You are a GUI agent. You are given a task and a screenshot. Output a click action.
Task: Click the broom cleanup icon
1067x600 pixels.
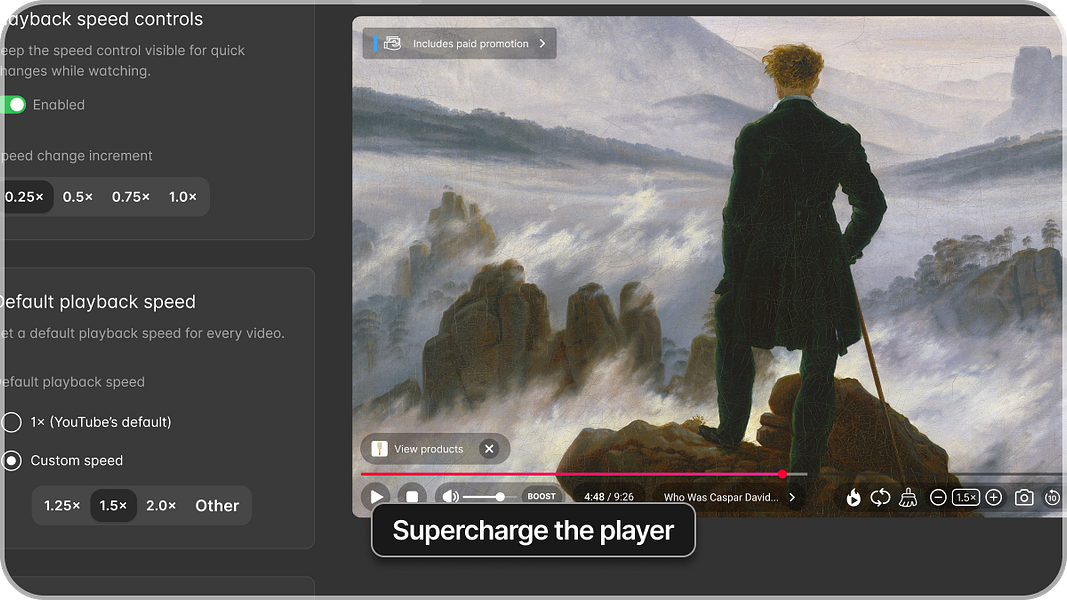pos(908,498)
